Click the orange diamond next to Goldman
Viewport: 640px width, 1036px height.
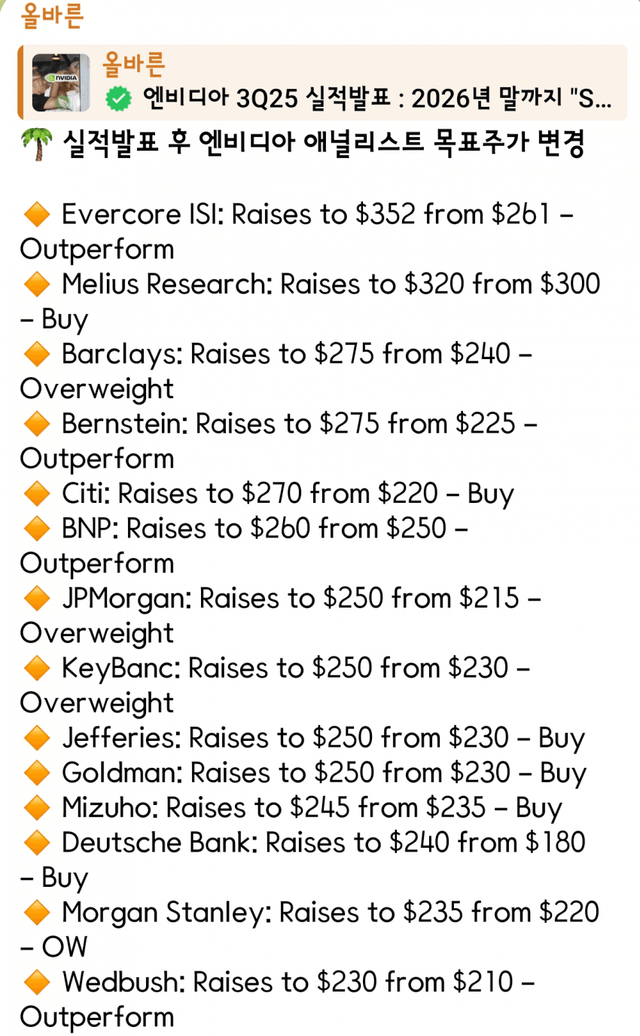point(35,773)
